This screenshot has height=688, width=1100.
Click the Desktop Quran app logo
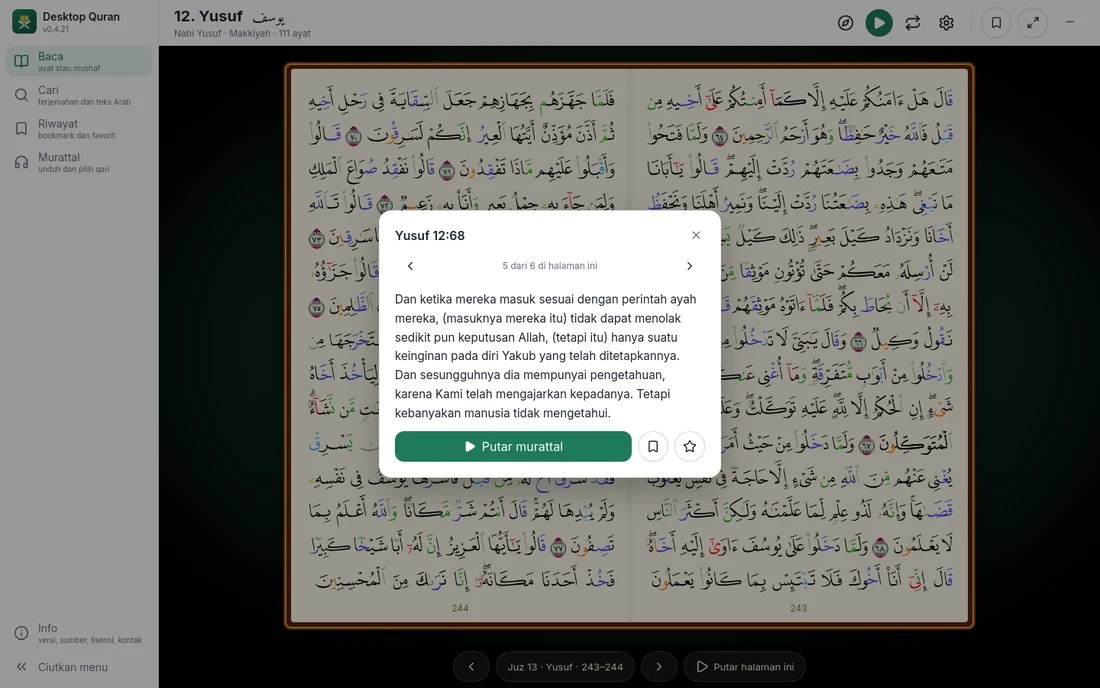pos(24,22)
